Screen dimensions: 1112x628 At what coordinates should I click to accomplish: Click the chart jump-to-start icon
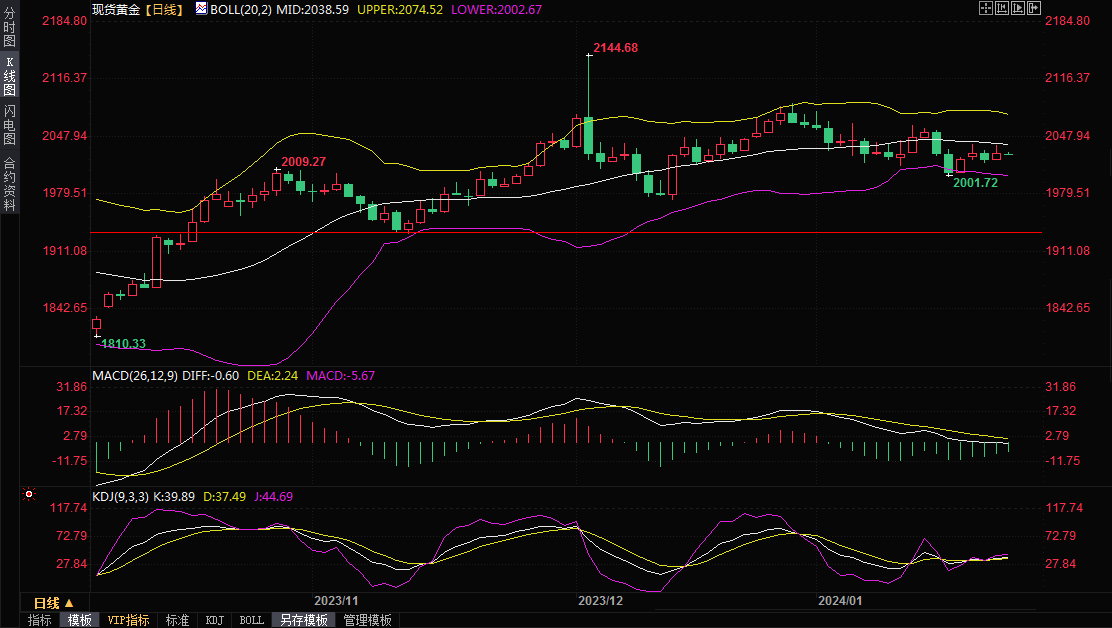click(1001, 8)
